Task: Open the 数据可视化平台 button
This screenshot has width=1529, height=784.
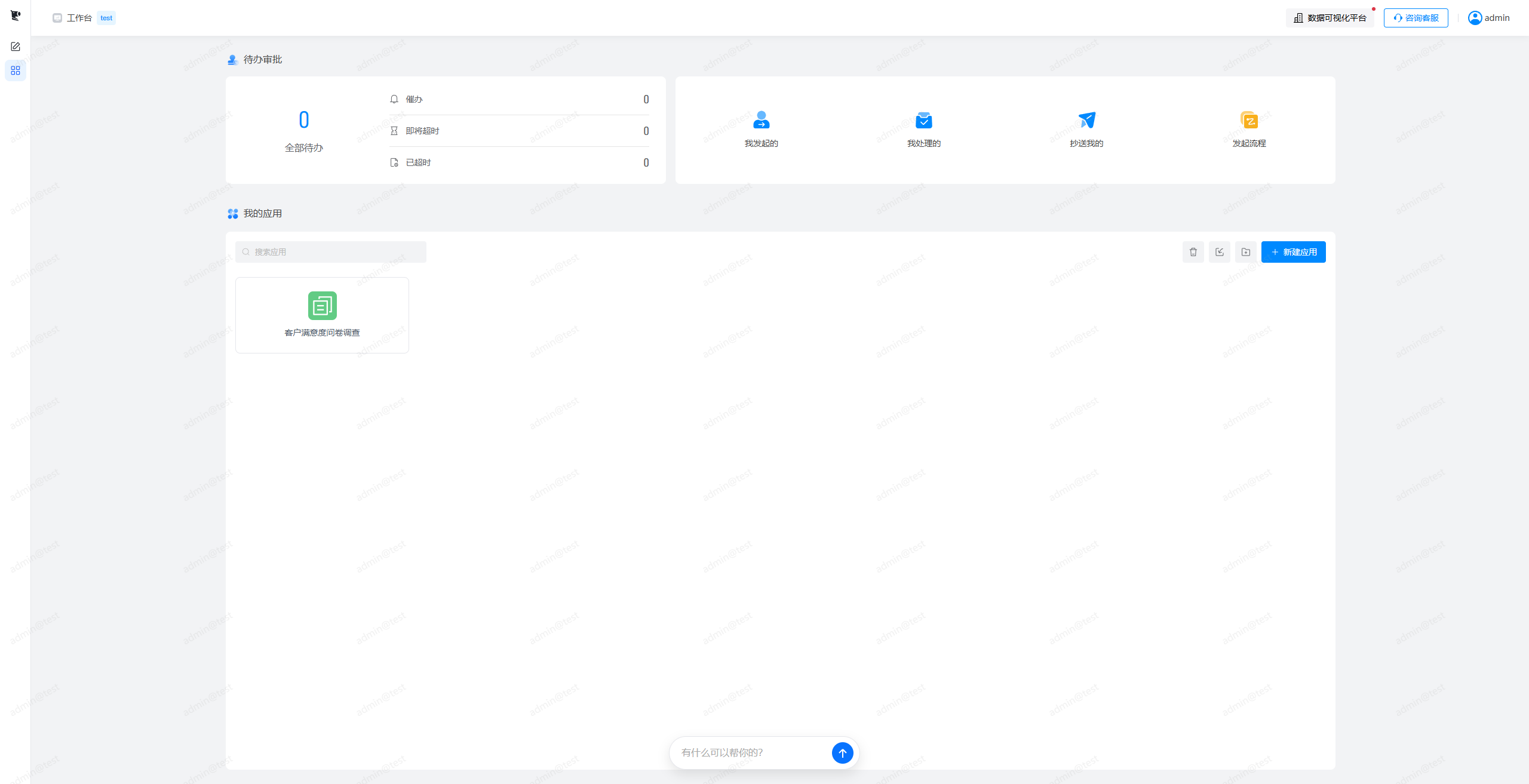Action: coord(1330,18)
